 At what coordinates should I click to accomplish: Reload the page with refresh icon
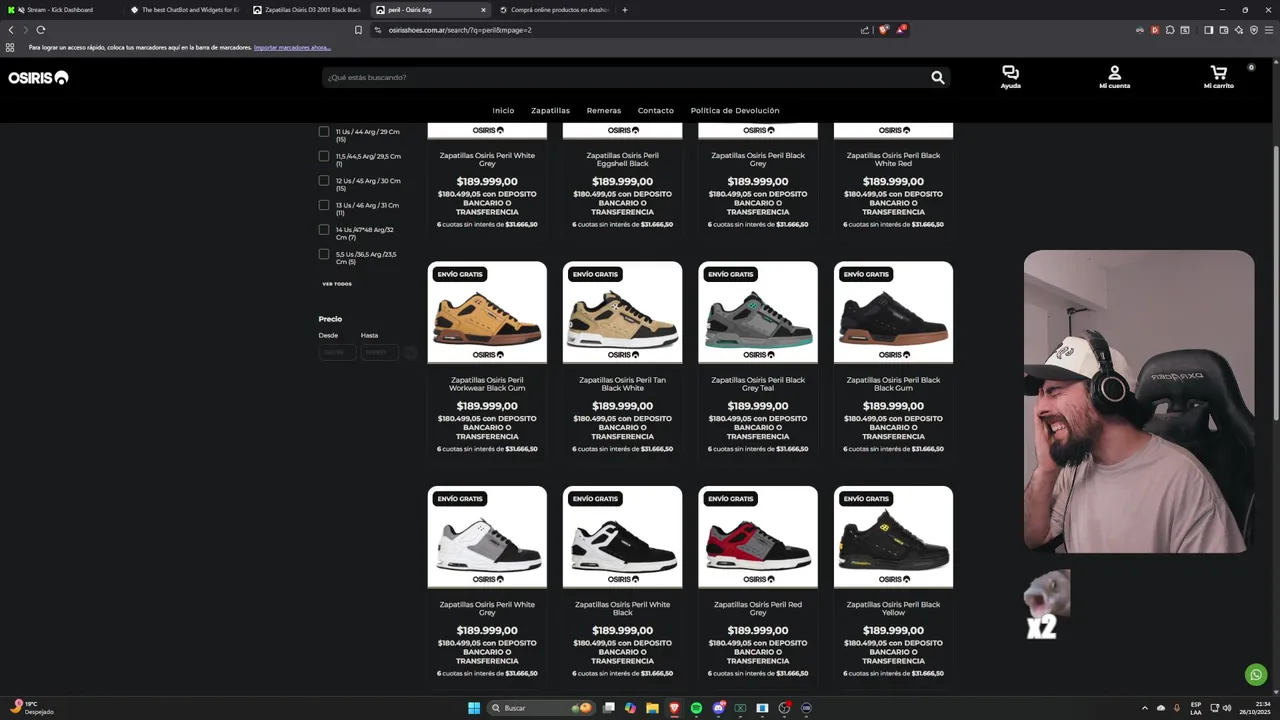41,30
